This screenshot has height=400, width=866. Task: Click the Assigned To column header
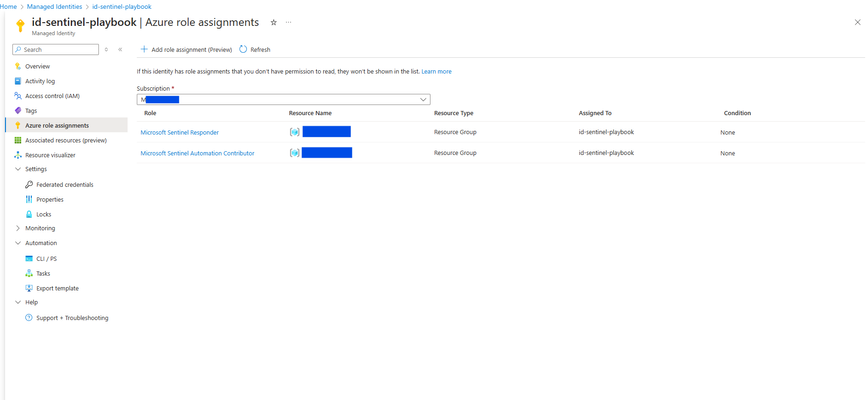(595, 113)
